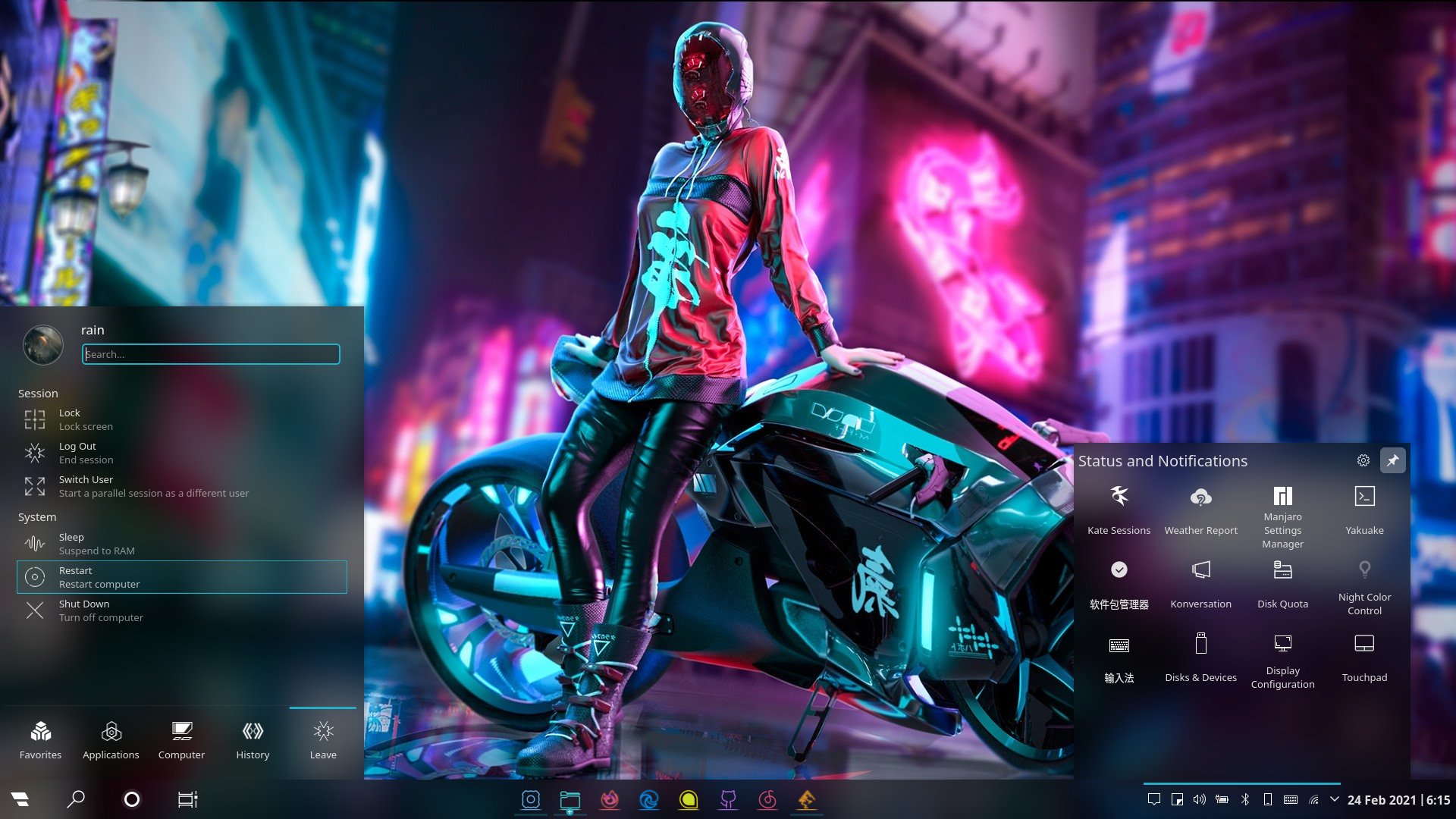Select Switch User in Session
Screen dimensions: 1456x819
click(182, 486)
